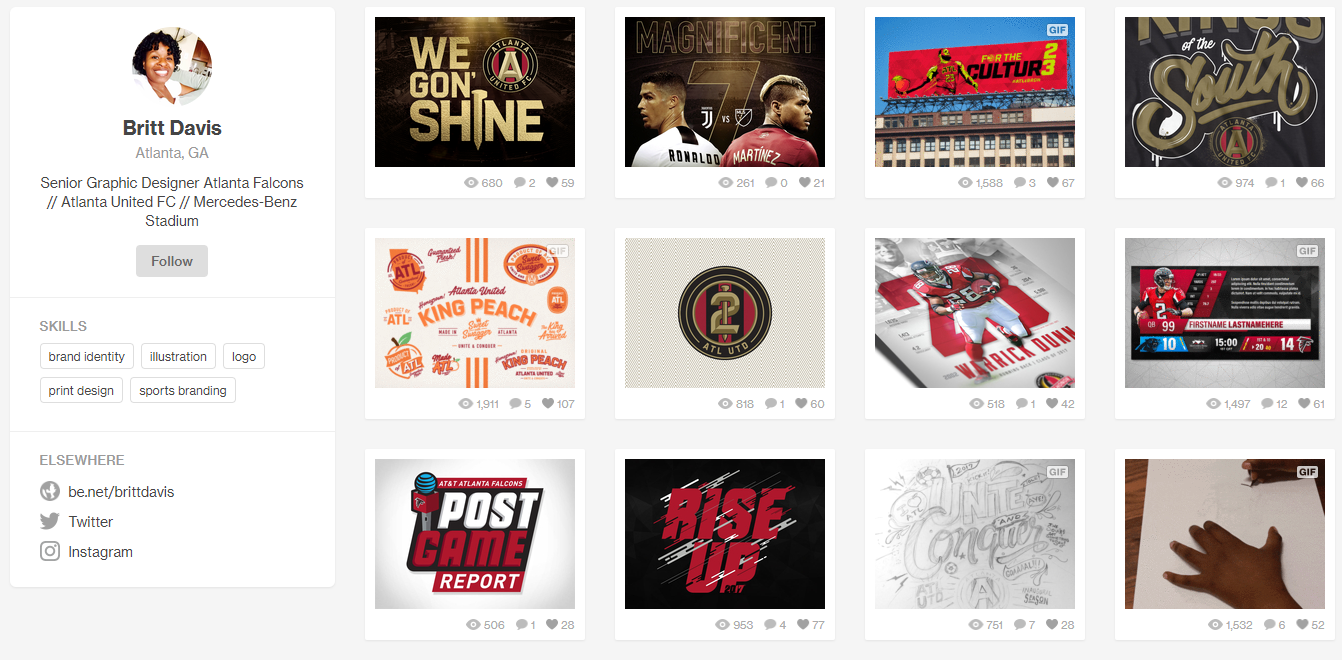Open the Warrick Dunn poster thumbnail
This screenshot has height=660, width=1342.
pyautogui.click(x=975, y=313)
